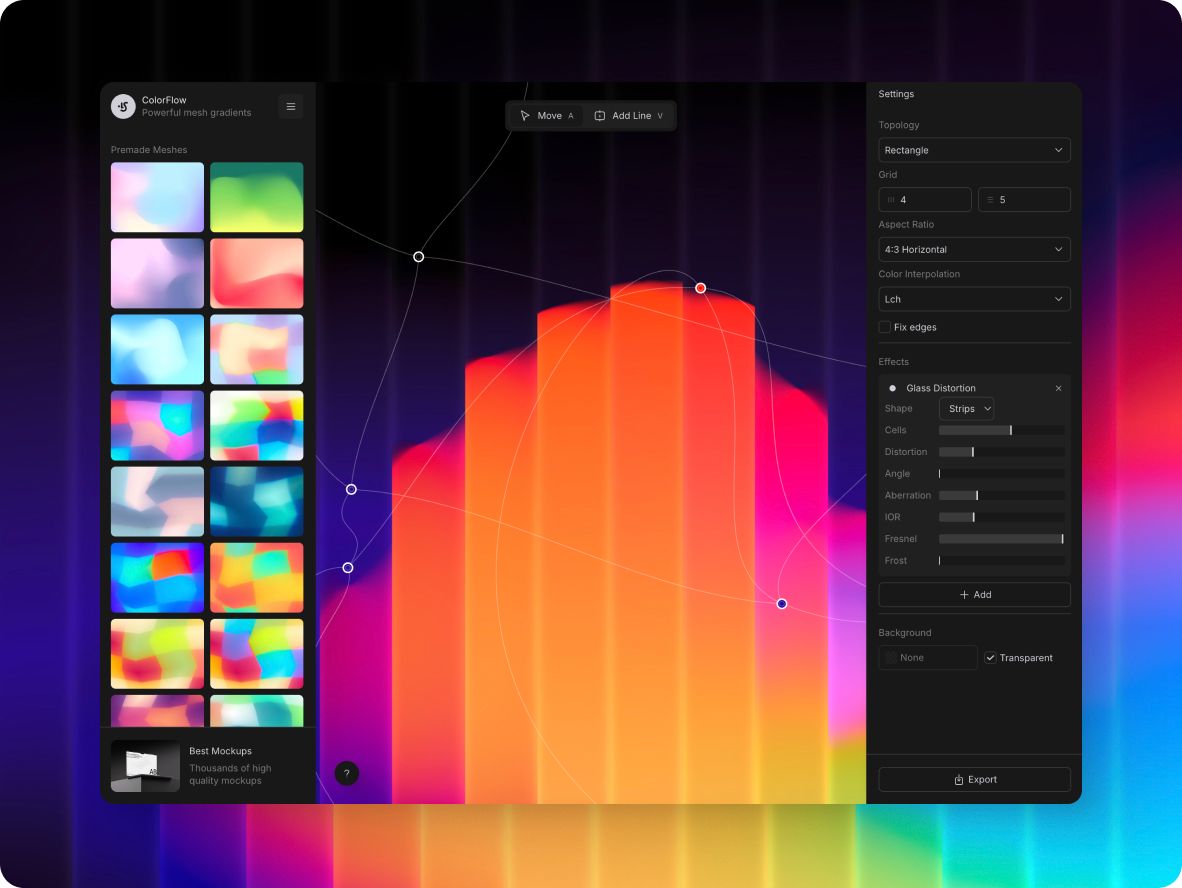Click the grid columns field showing 4
This screenshot has width=1182, height=888.
click(925, 200)
